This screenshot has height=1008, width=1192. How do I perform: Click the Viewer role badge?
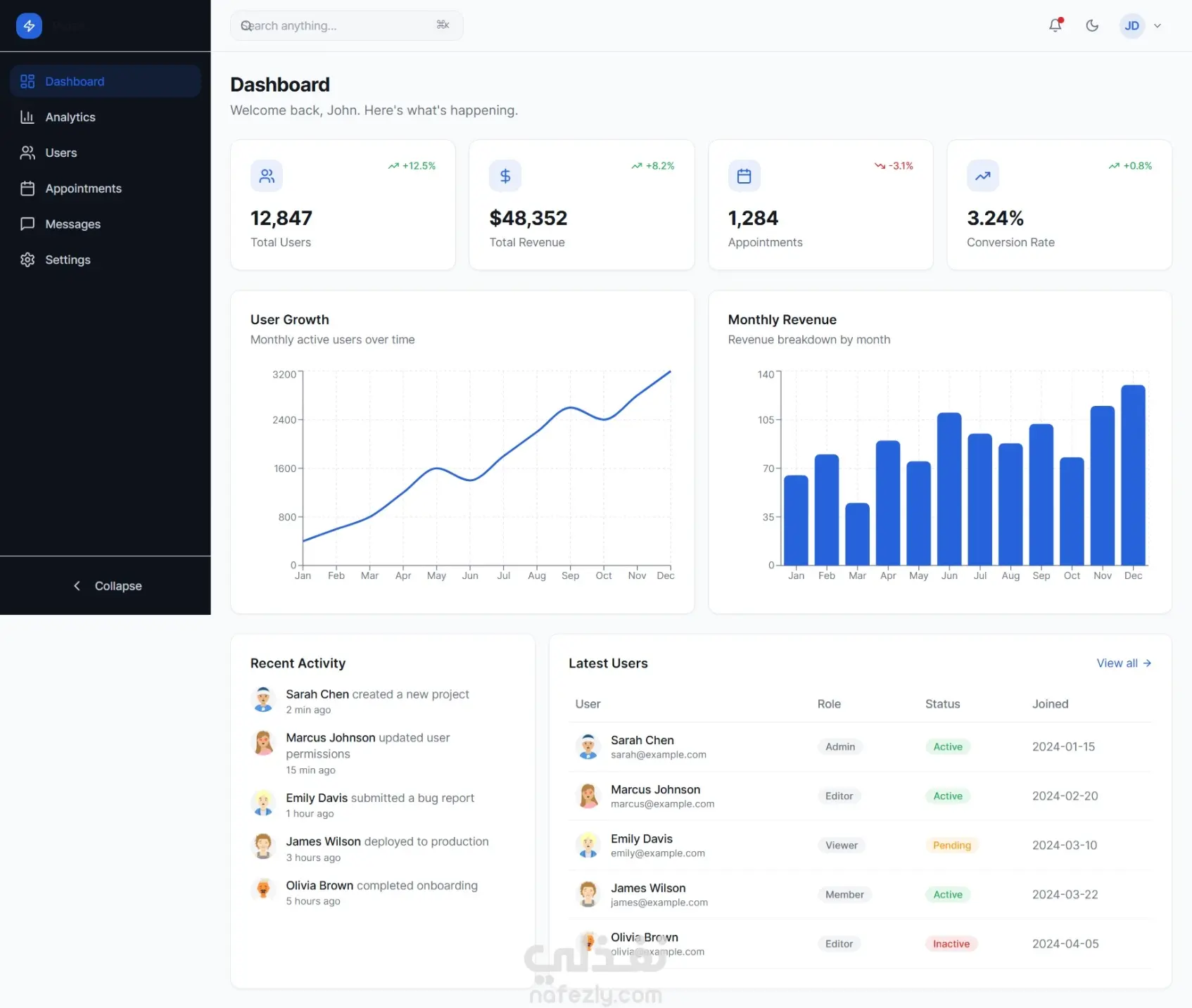coord(842,846)
